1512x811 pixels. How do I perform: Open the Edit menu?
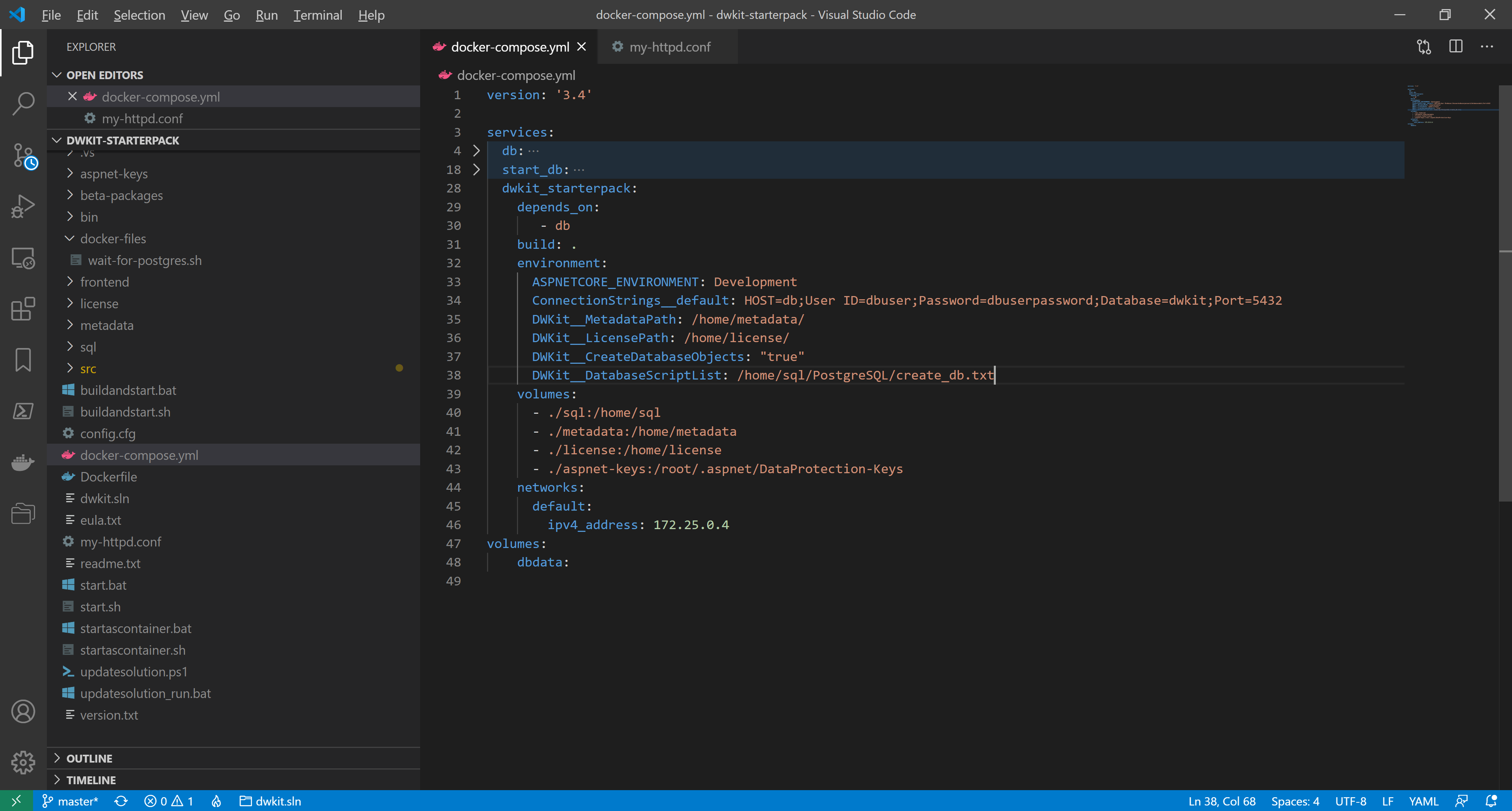[87, 15]
